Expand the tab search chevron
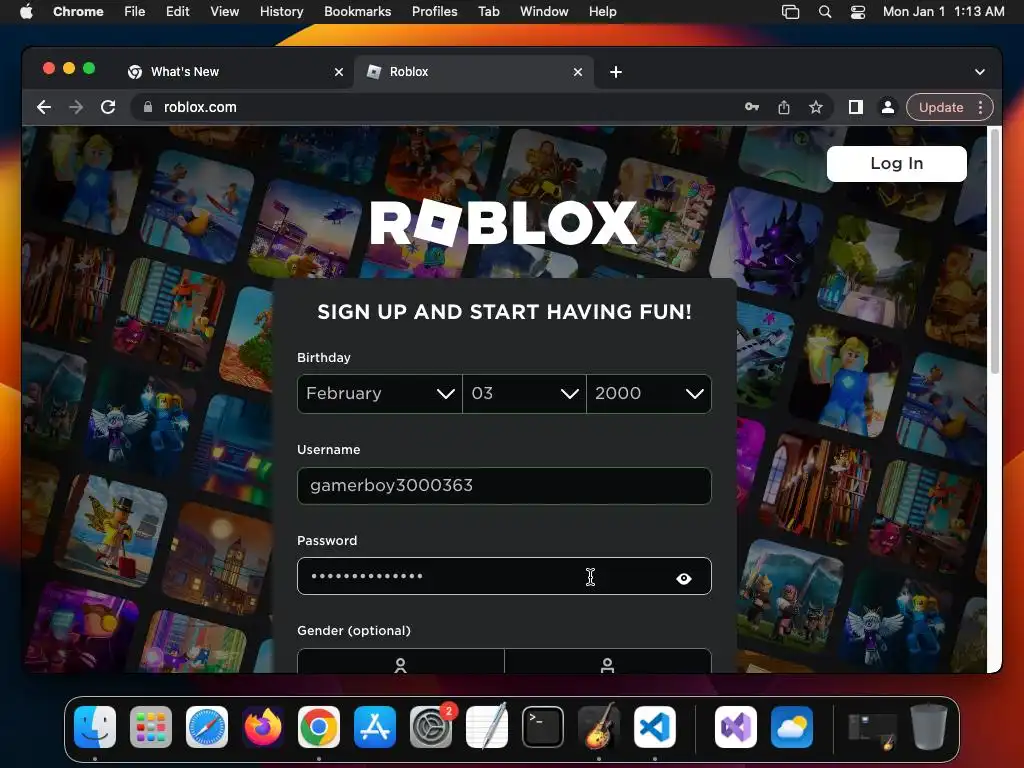 tap(980, 72)
